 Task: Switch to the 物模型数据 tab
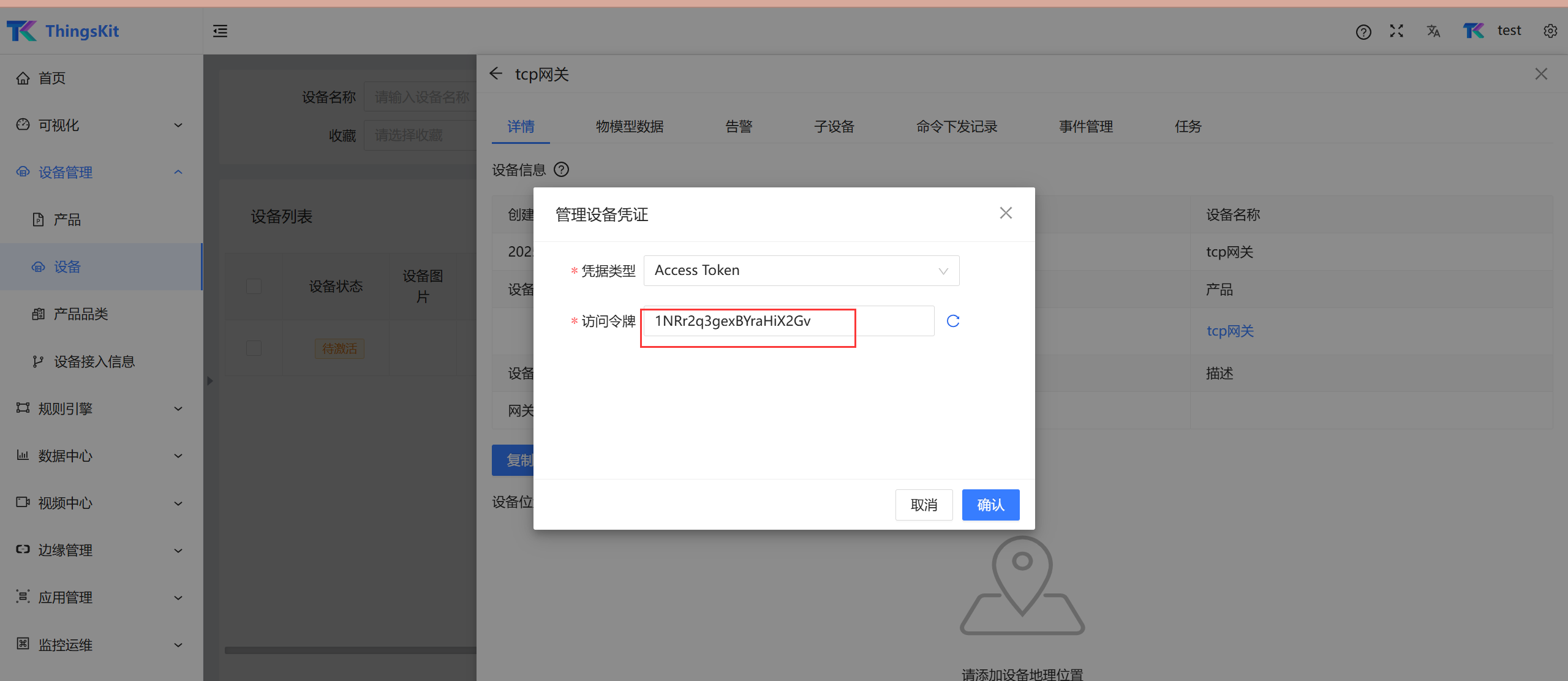pyautogui.click(x=629, y=127)
